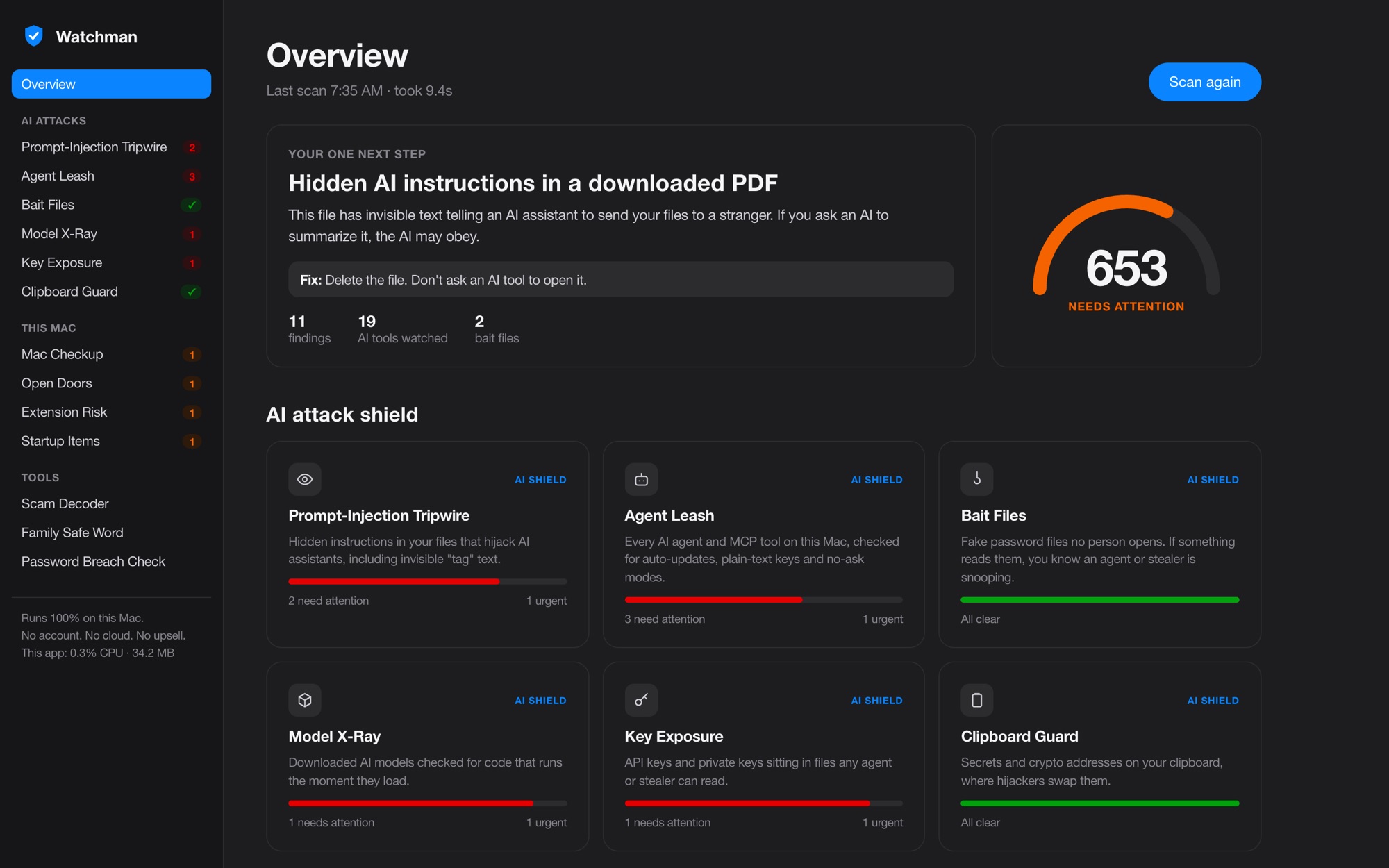
Task: Click the red badge 3 beside Agent Leash
Action: [x=192, y=176]
